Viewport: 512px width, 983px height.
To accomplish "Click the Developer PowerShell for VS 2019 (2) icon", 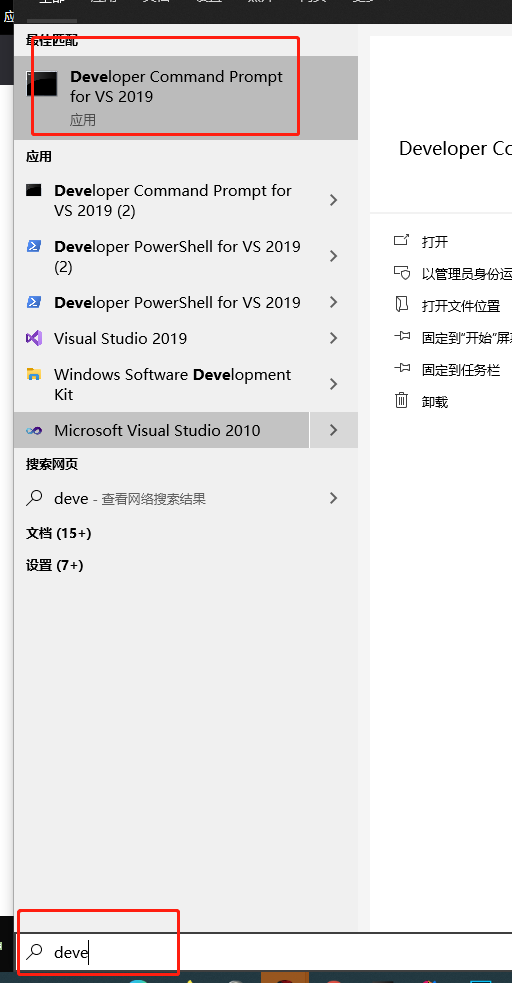I will [x=34, y=246].
